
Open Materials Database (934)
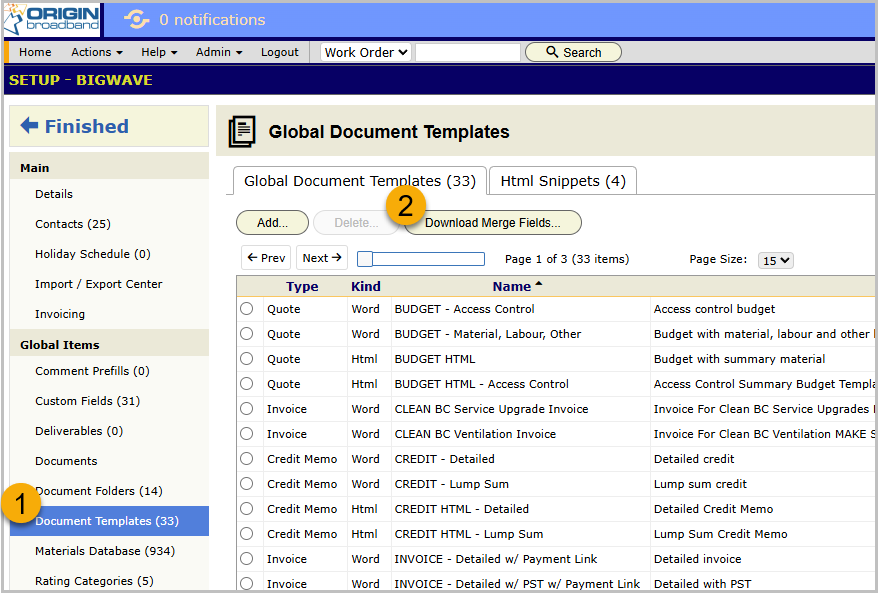105,551
